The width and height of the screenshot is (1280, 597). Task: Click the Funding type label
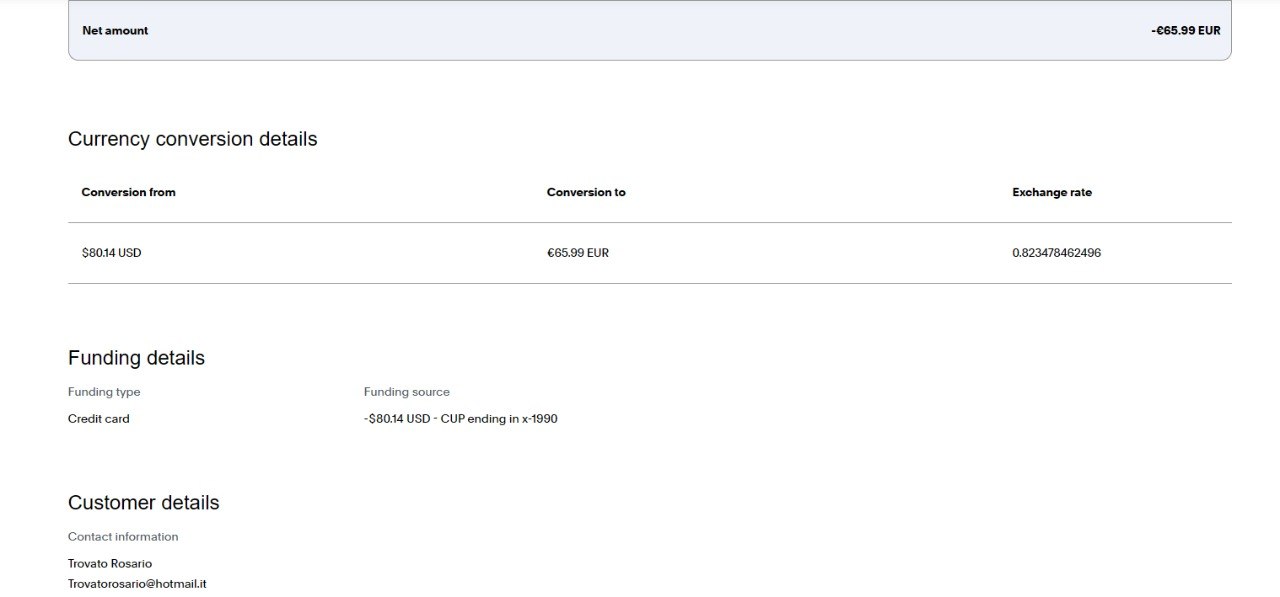(x=104, y=392)
